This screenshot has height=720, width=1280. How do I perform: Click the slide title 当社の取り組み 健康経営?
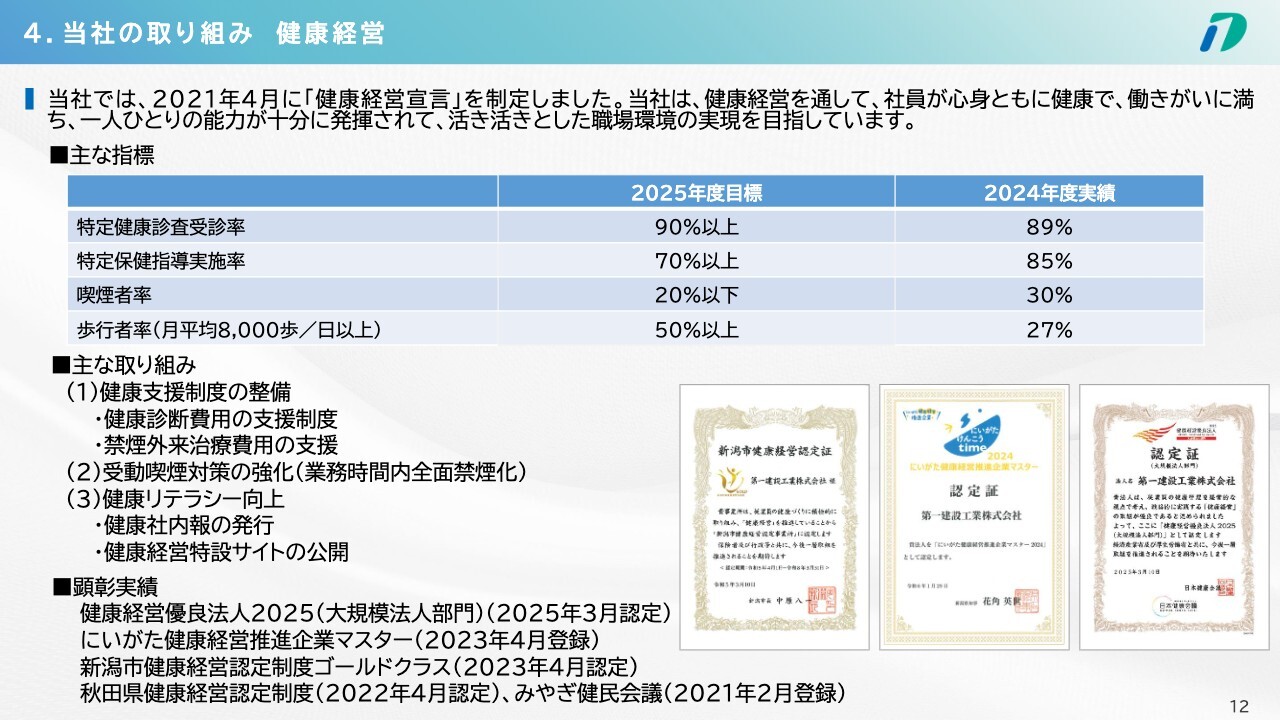[x=204, y=32]
